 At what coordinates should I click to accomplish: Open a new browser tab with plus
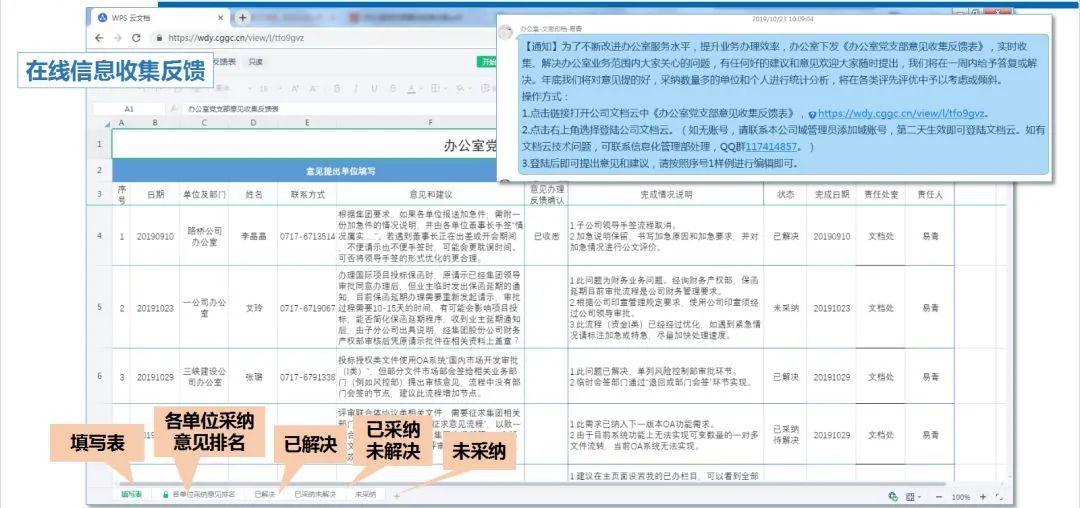[x=242, y=17]
